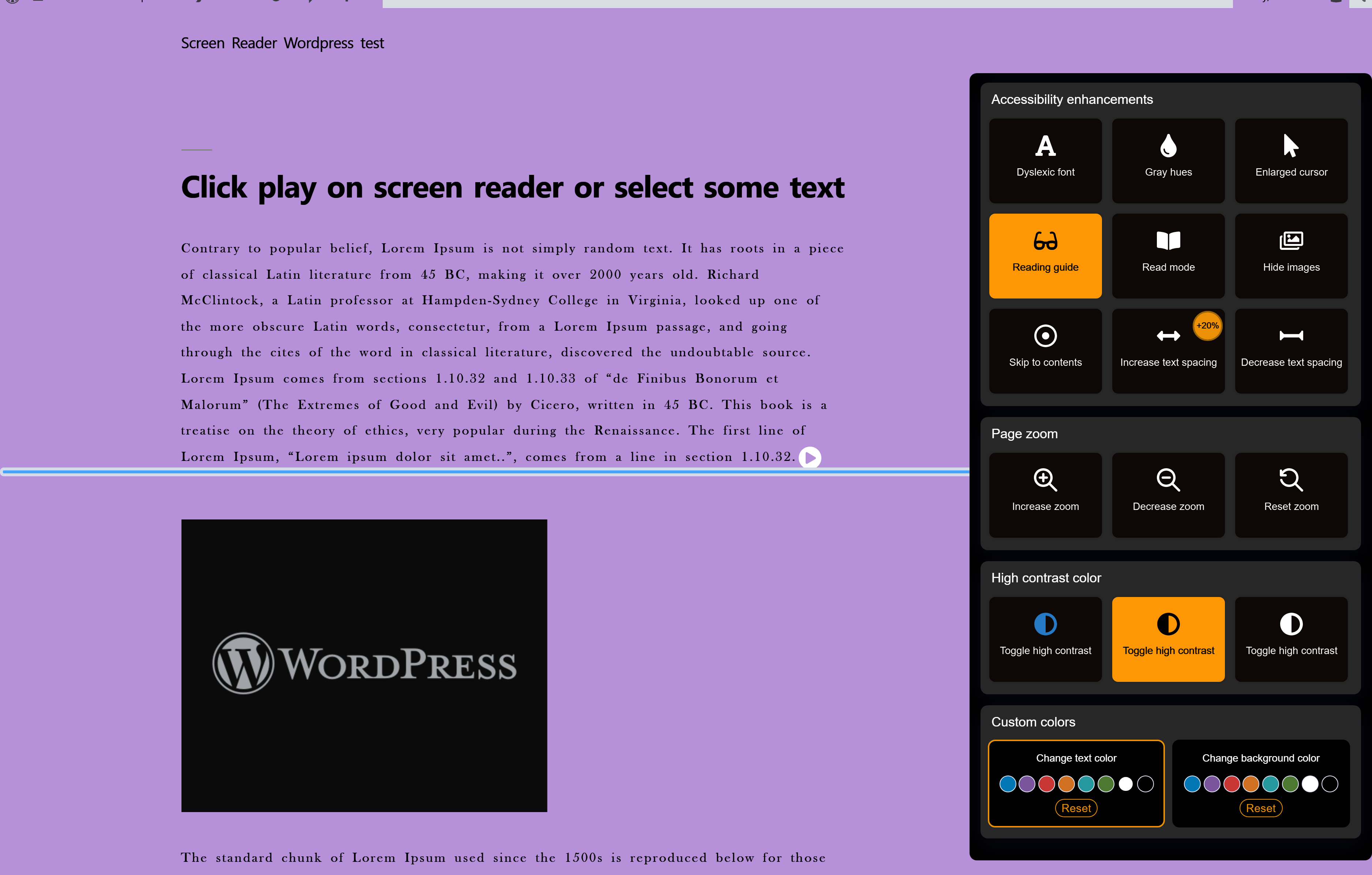Activate the Enlarged cursor

click(x=1290, y=161)
